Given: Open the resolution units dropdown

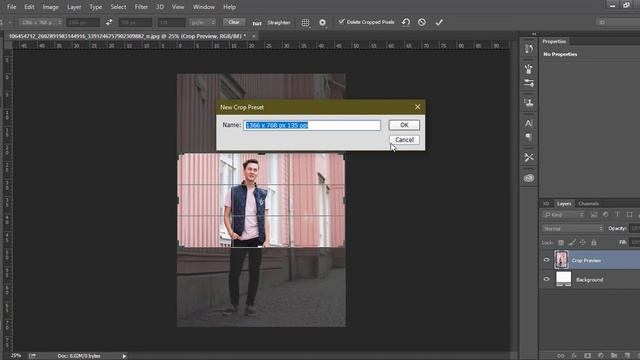Looking at the screenshot, I should (203, 22).
